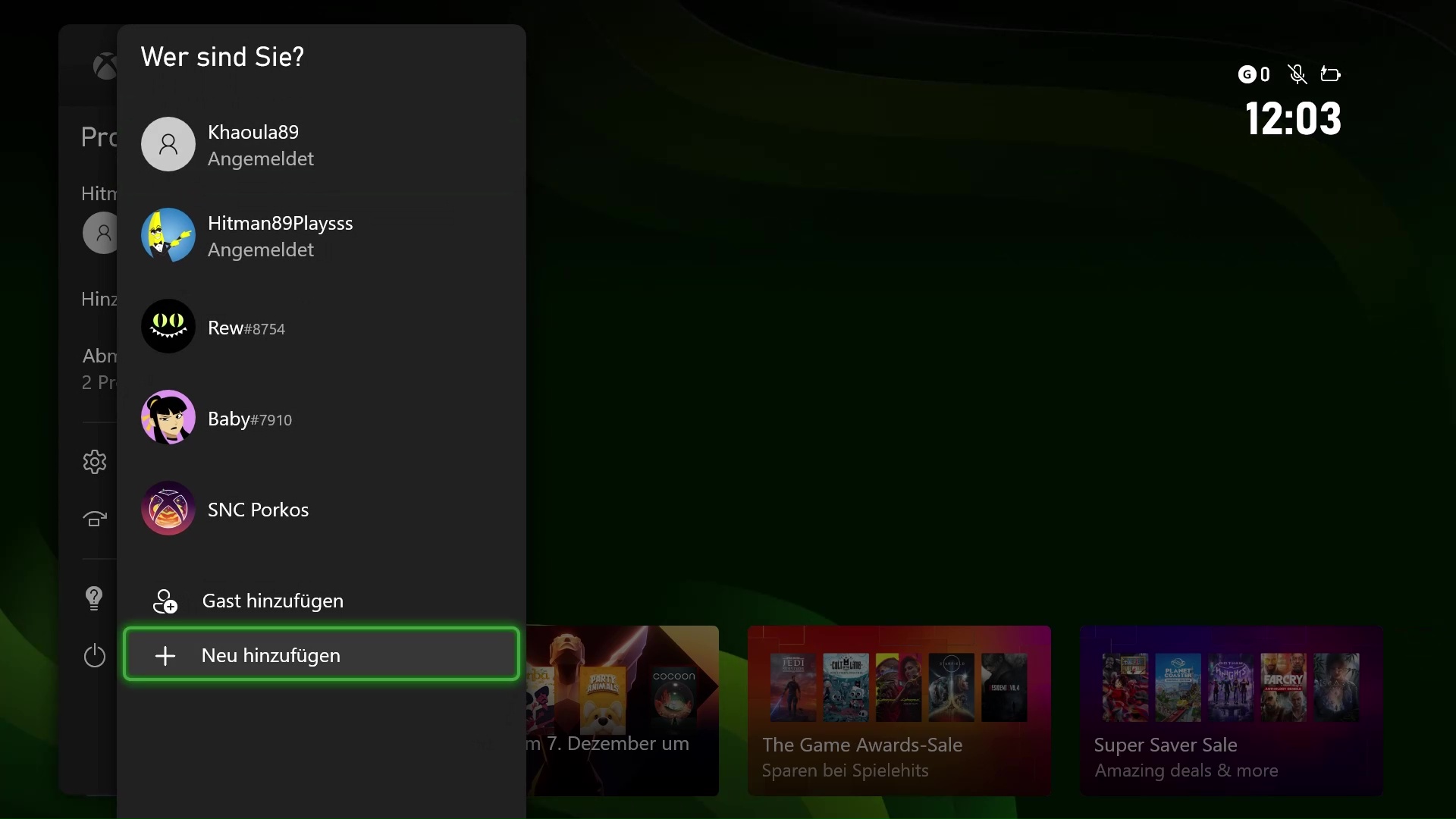Open the Xbox logo in guide header
This screenshot has height=819, width=1456.
105,67
